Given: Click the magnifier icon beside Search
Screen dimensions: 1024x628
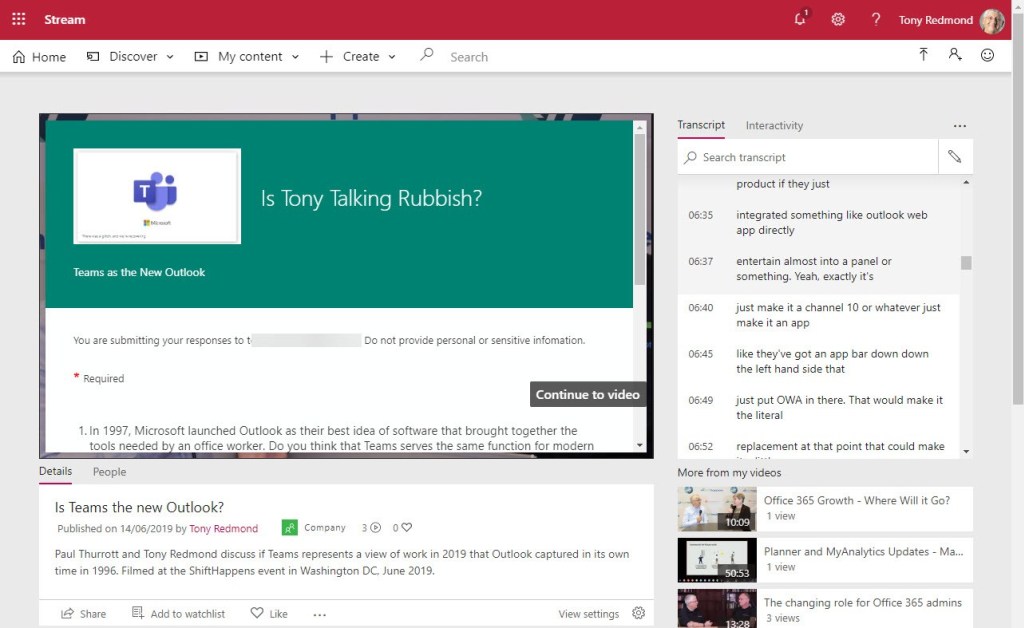Looking at the screenshot, I should coord(426,55).
